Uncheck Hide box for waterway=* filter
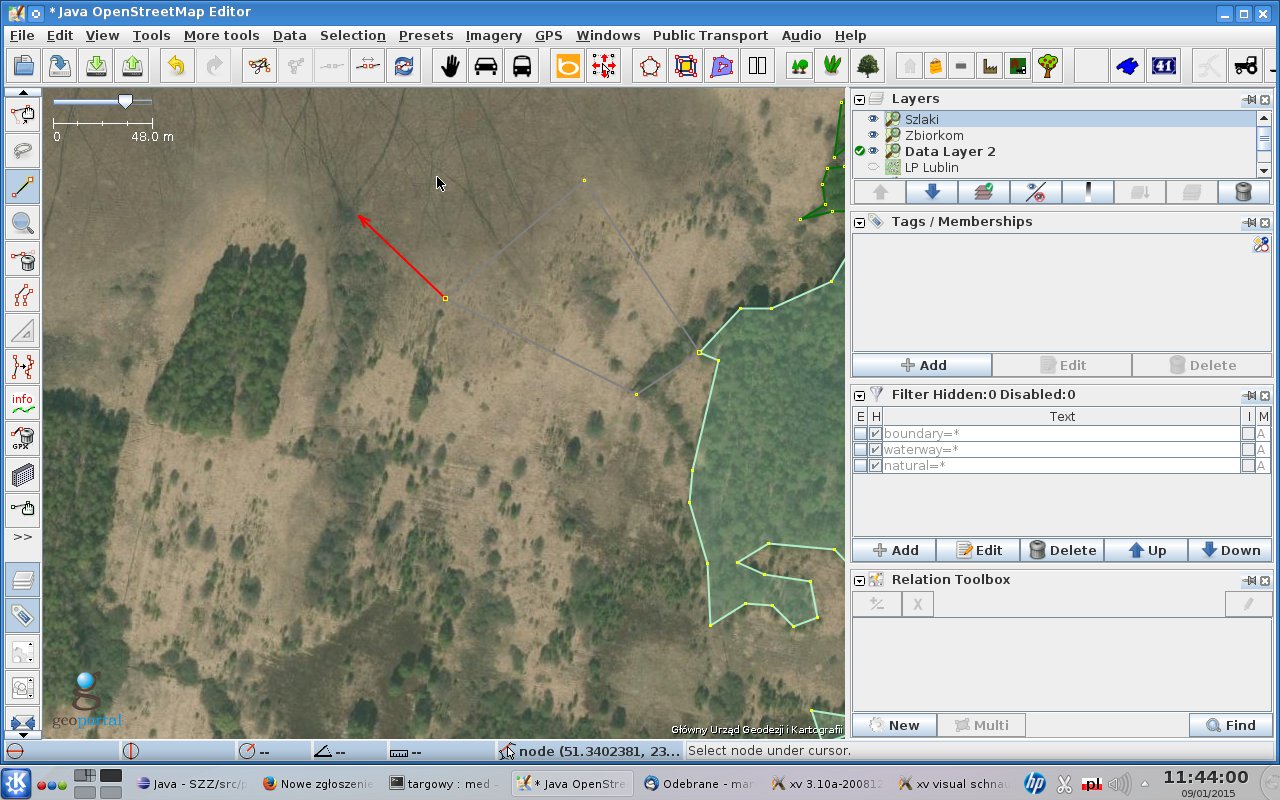Viewport: 1280px width, 800px height. point(876,450)
